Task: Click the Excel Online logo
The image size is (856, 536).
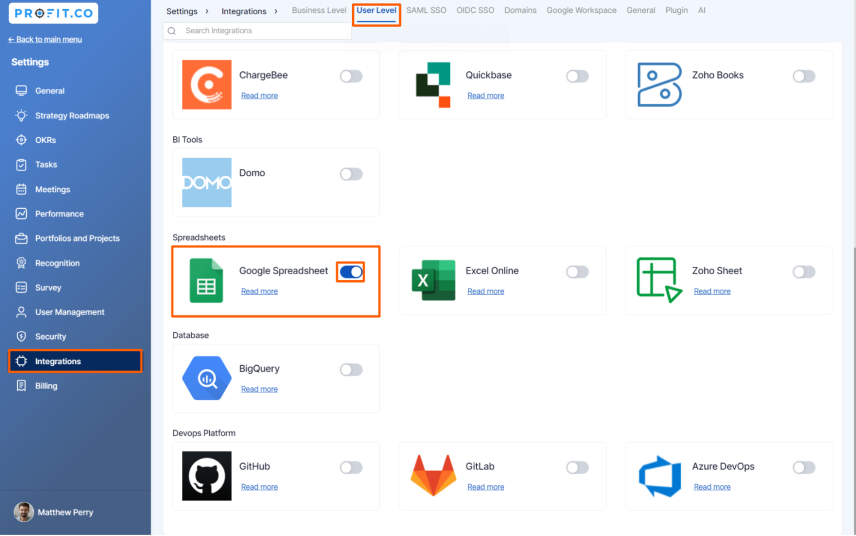Action: pyautogui.click(x=433, y=280)
